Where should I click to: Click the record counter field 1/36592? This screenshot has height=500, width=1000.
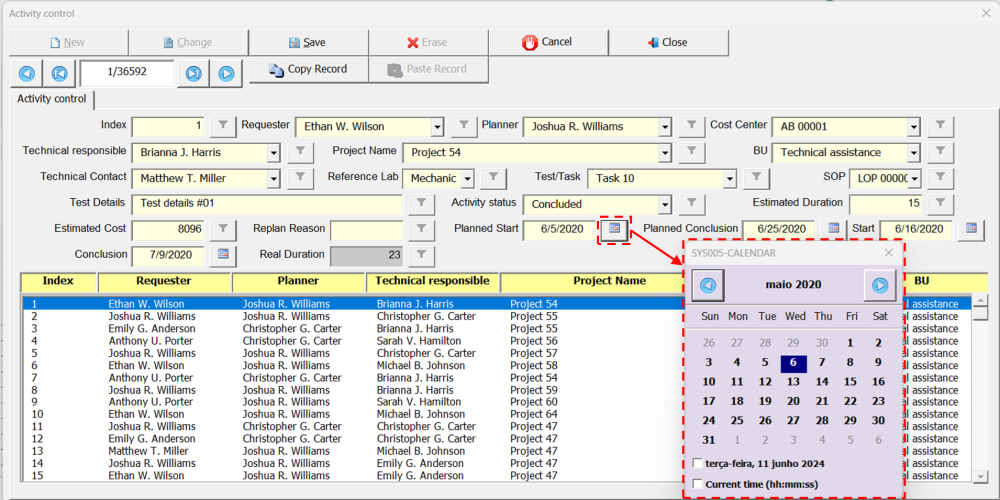[127, 73]
